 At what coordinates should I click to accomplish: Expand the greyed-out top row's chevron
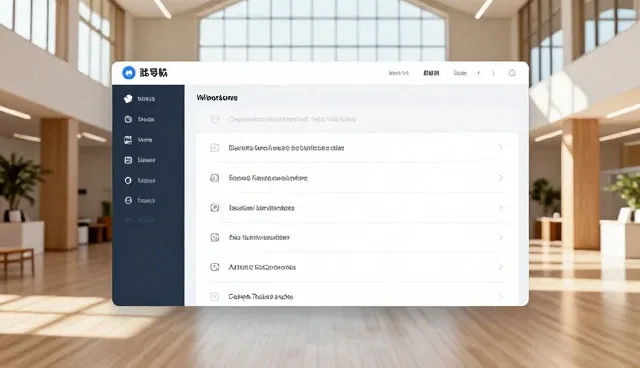500,119
